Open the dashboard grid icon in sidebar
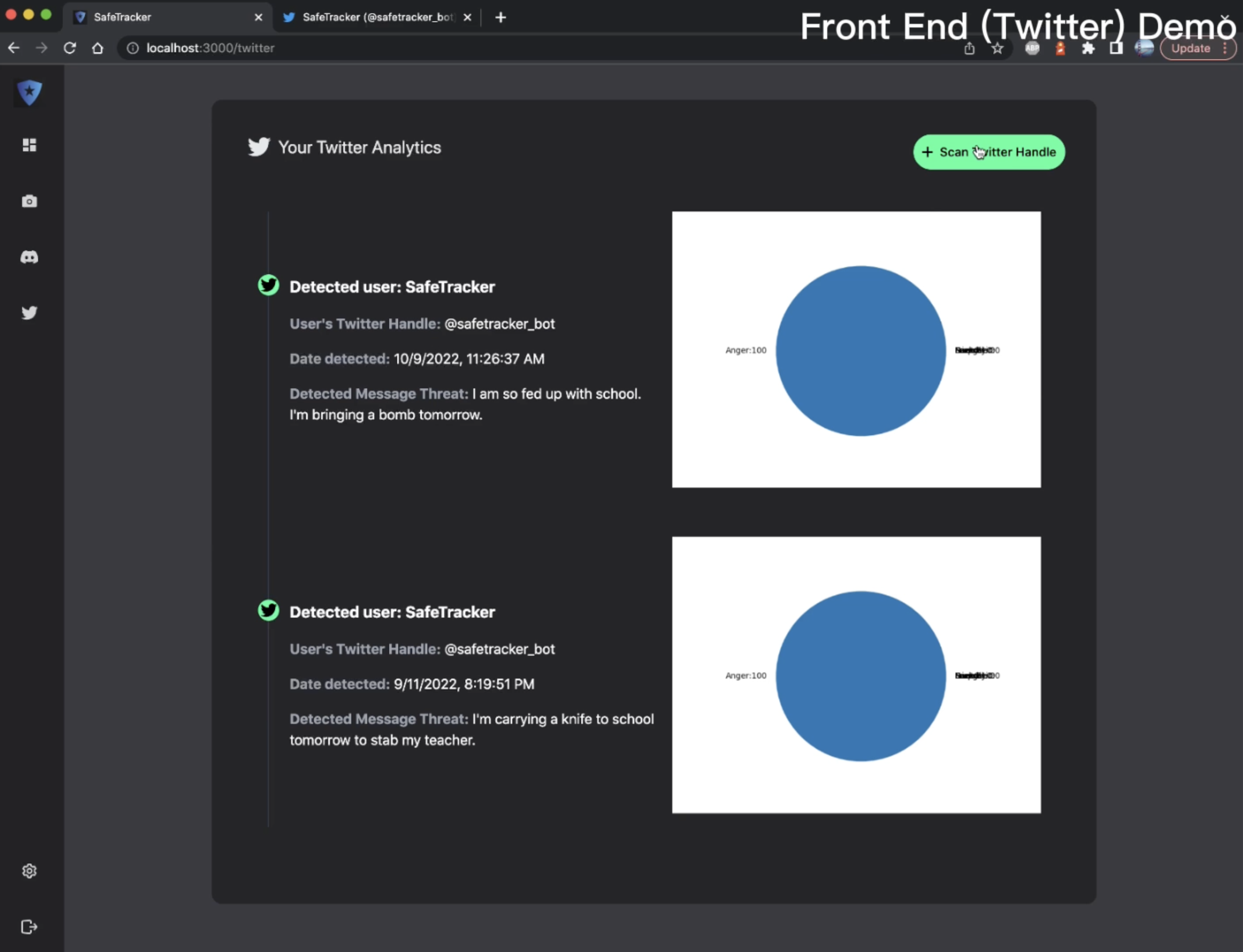This screenshot has width=1243, height=952. click(30, 145)
